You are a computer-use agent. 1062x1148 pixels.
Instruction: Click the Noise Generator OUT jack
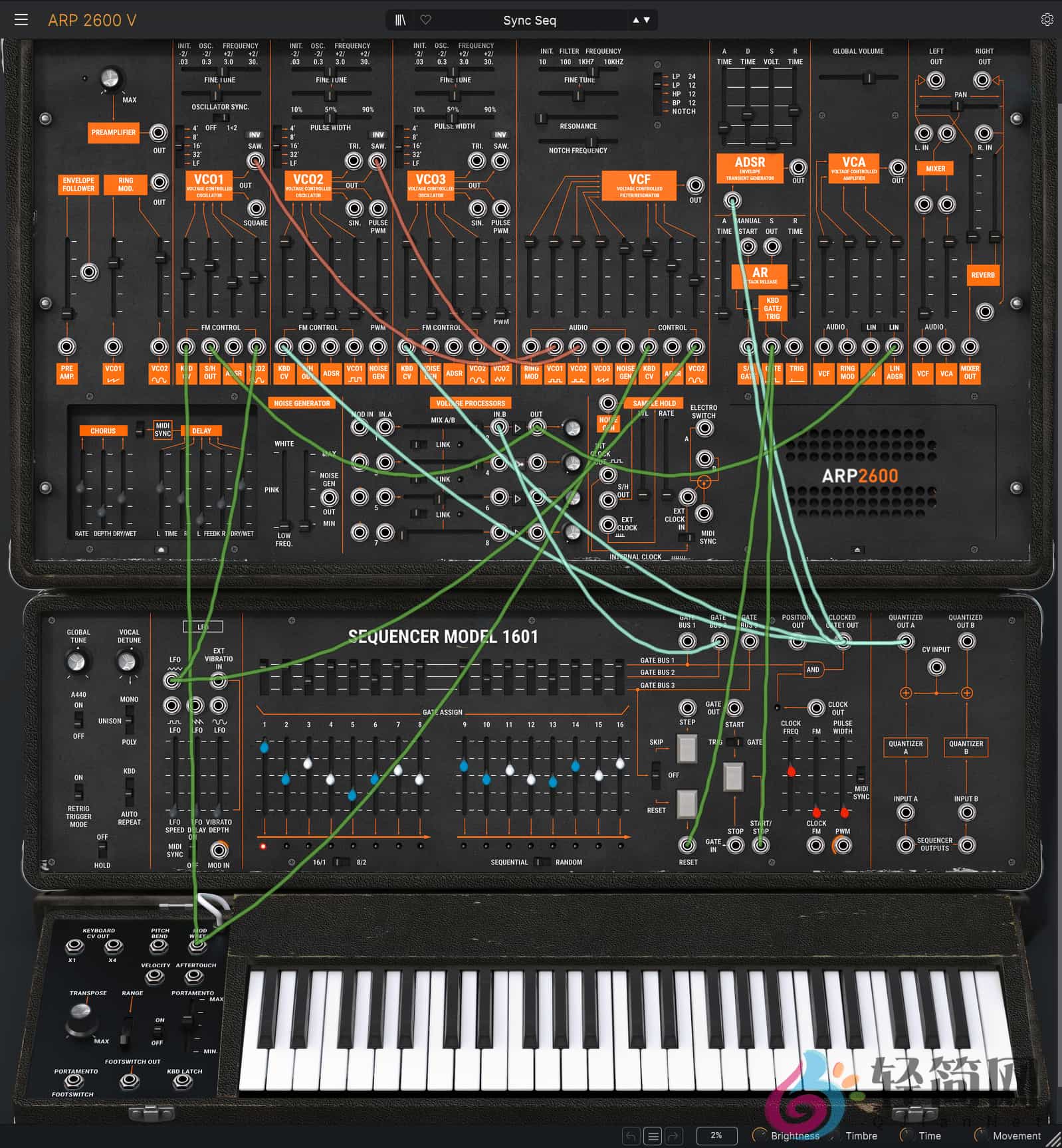coord(329,498)
